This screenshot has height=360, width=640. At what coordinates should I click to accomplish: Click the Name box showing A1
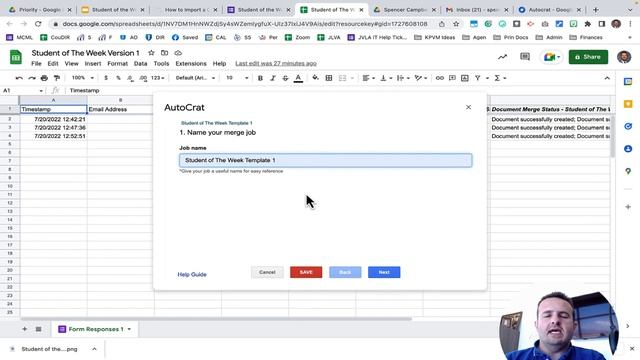click(22, 90)
